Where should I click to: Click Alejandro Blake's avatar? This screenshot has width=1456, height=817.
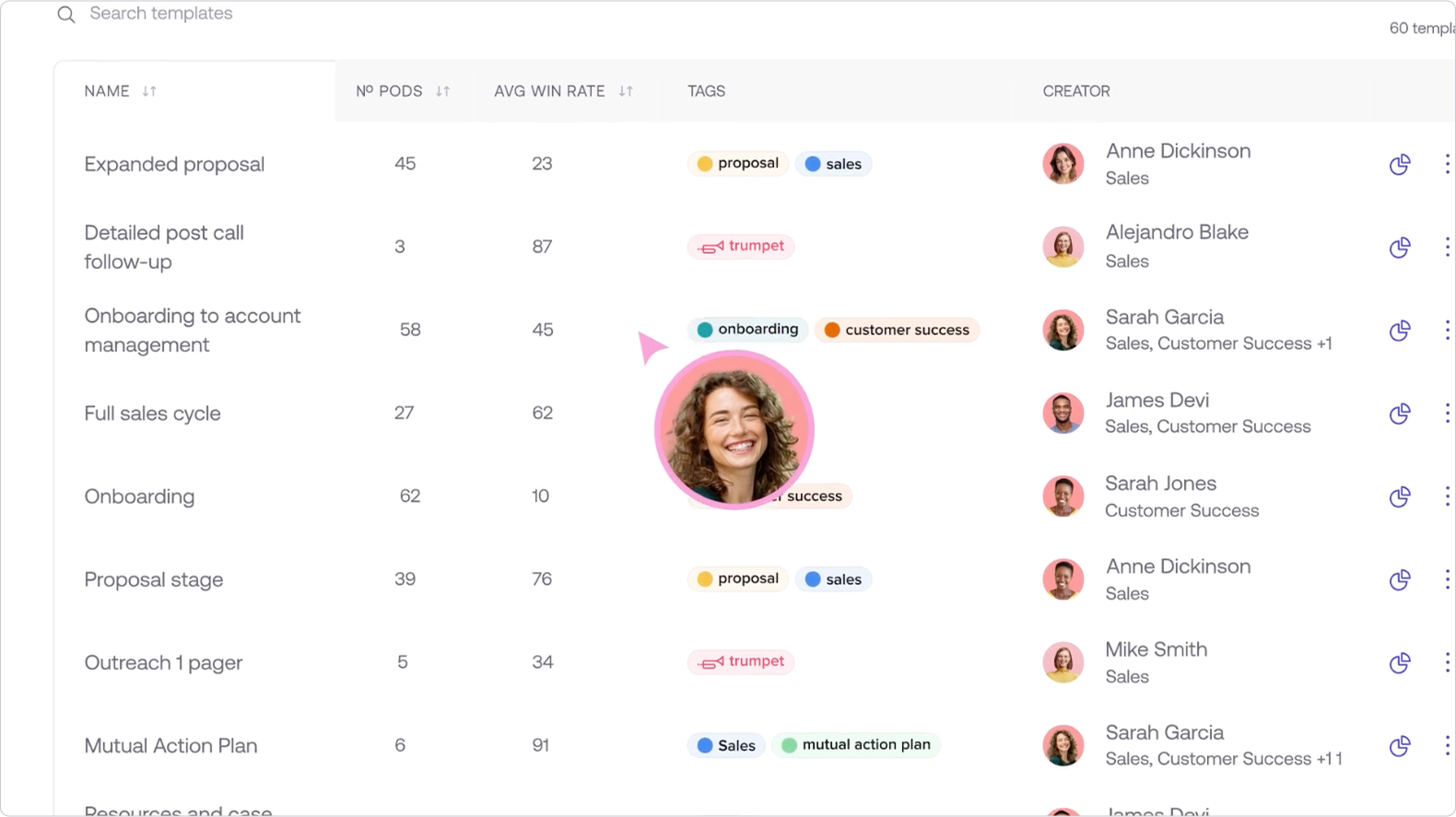(x=1063, y=247)
